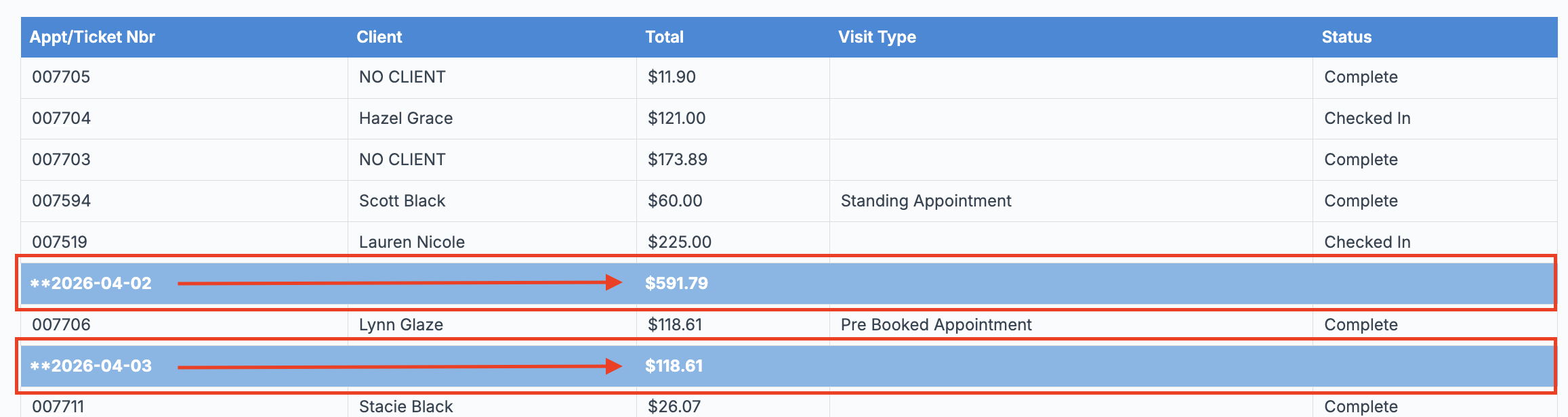This screenshot has width=1568, height=417.
Task: Click the $173.89 total of ticket 007703
Action: tap(677, 160)
